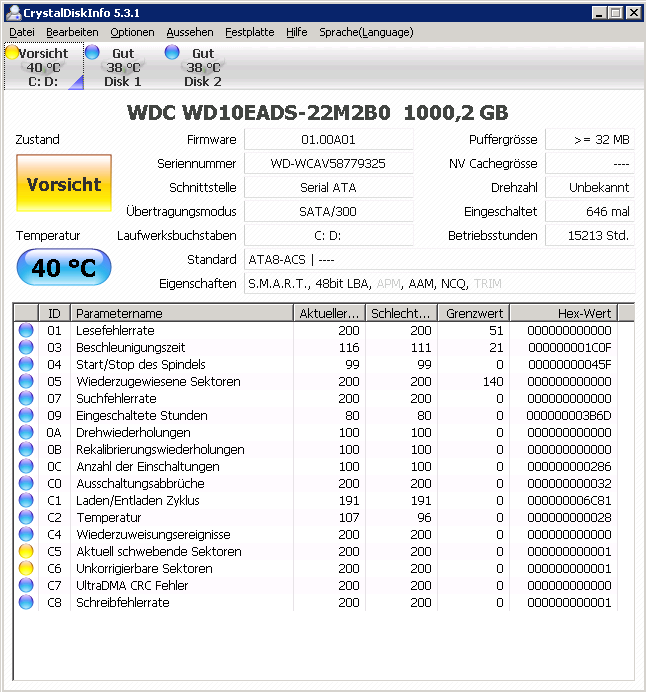Open the Sprache(Language) menu

click(366, 32)
